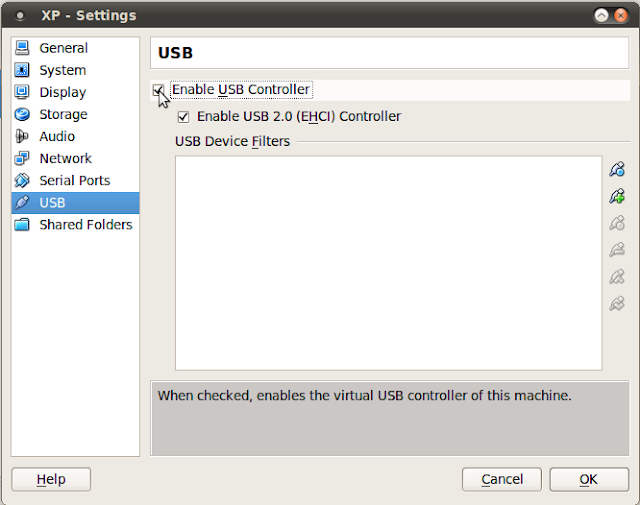This screenshot has height=505, width=640.
Task: Open Shared Folders settings
Action: coord(75,225)
